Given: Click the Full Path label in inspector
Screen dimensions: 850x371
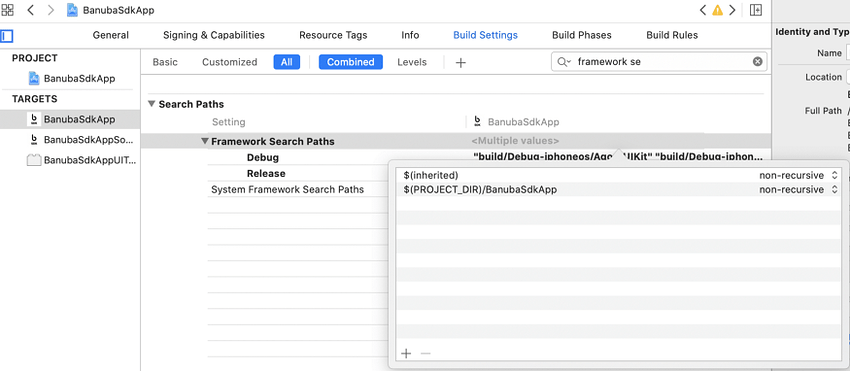Looking at the screenshot, I should [823, 111].
